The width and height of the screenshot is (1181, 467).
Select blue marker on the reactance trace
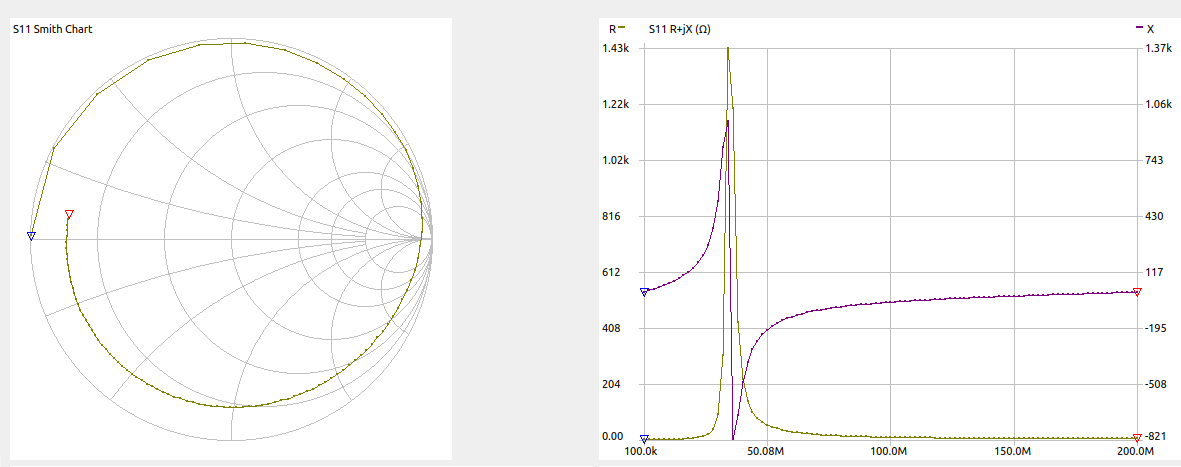pyautogui.click(x=644, y=292)
